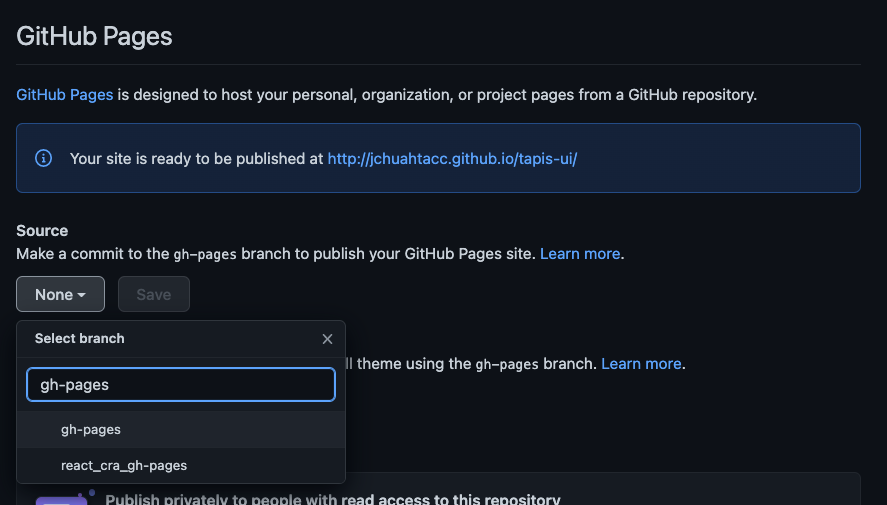Focus the branch filter field containing gh-pages
Image resolution: width=887 pixels, height=505 pixels.
point(181,385)
